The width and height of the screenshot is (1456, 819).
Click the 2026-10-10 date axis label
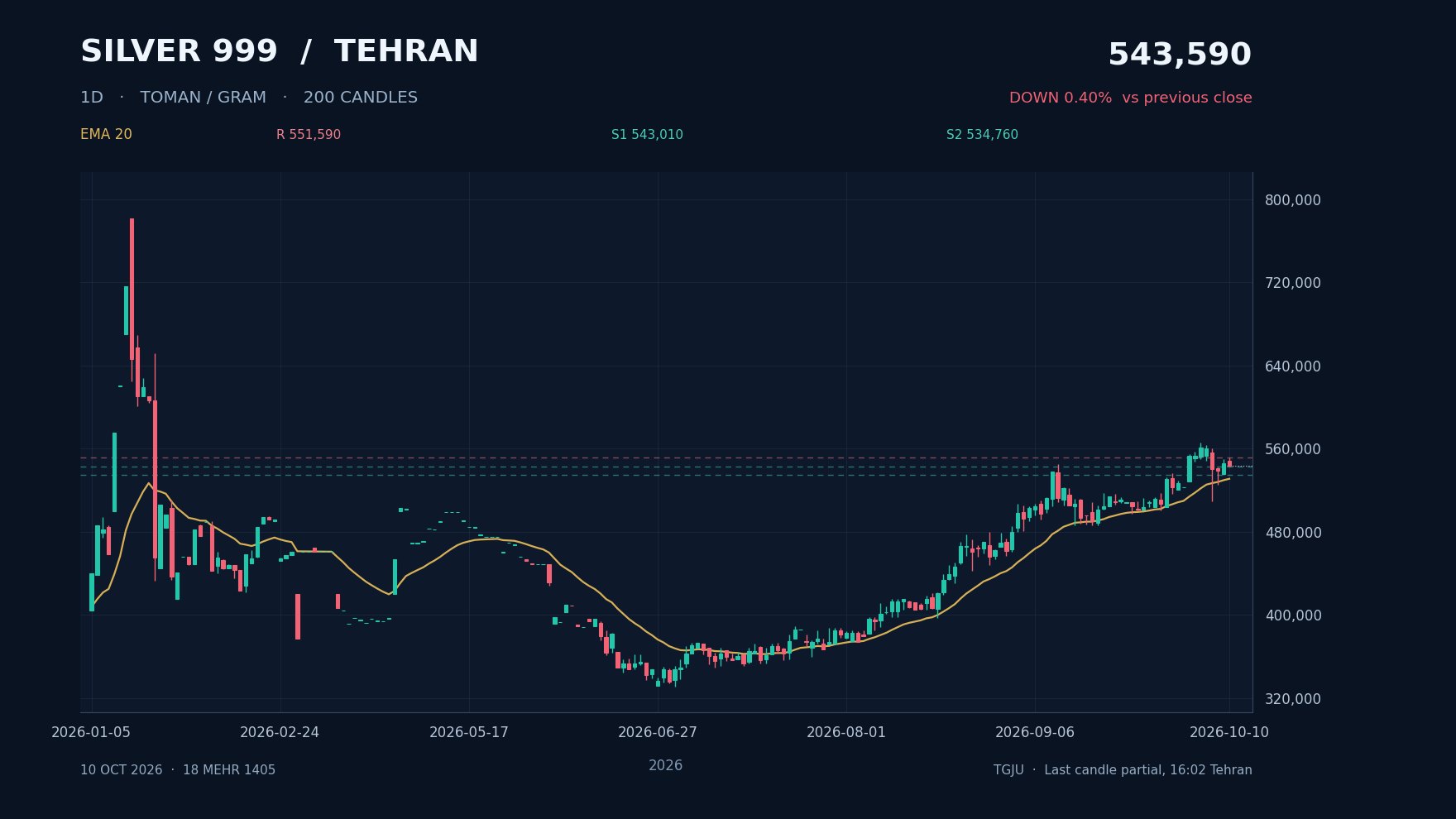pos(1228,732)
